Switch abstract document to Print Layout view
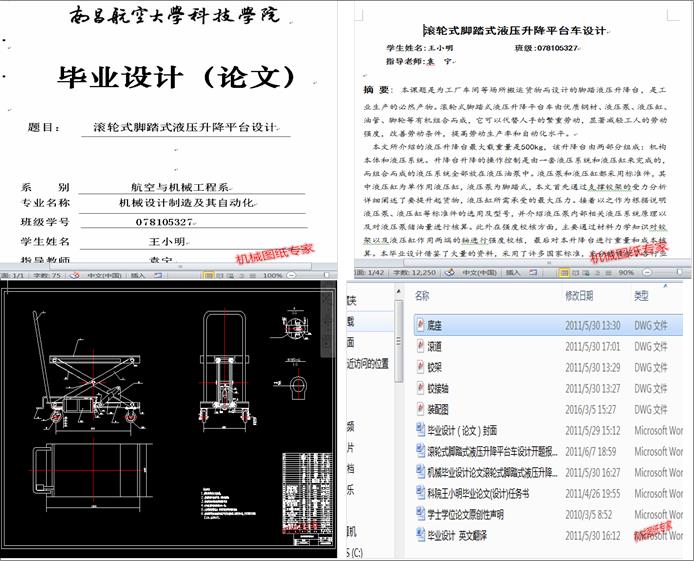Viewport: 694px width, 561px height. pos(564,273)
